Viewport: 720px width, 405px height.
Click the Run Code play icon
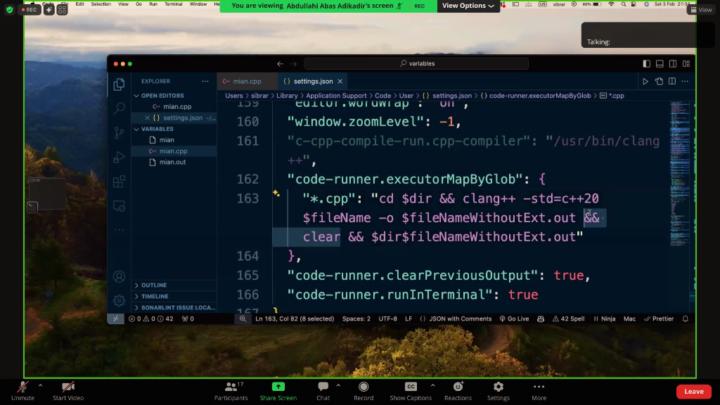(646, 81)
